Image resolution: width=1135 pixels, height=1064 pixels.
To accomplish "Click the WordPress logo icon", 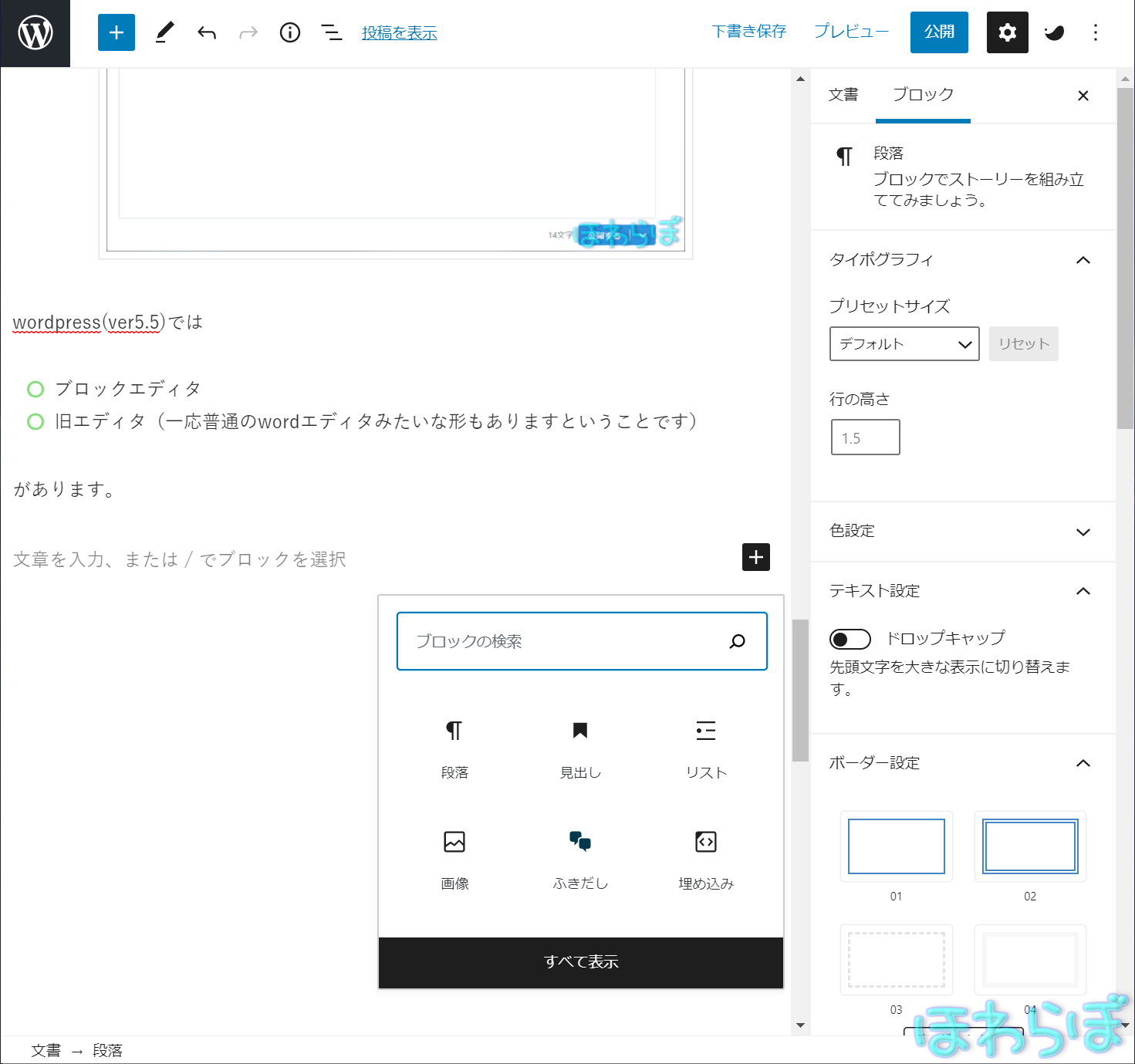I will 35,33.
